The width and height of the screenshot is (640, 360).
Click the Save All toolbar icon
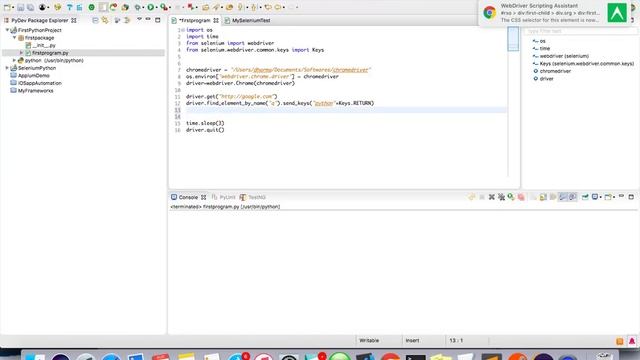[x=30, y=7]
